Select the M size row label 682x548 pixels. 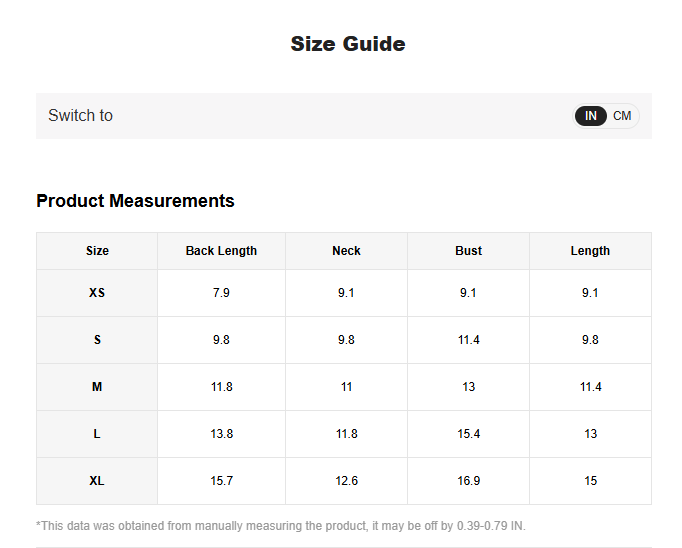pos(97,387)
